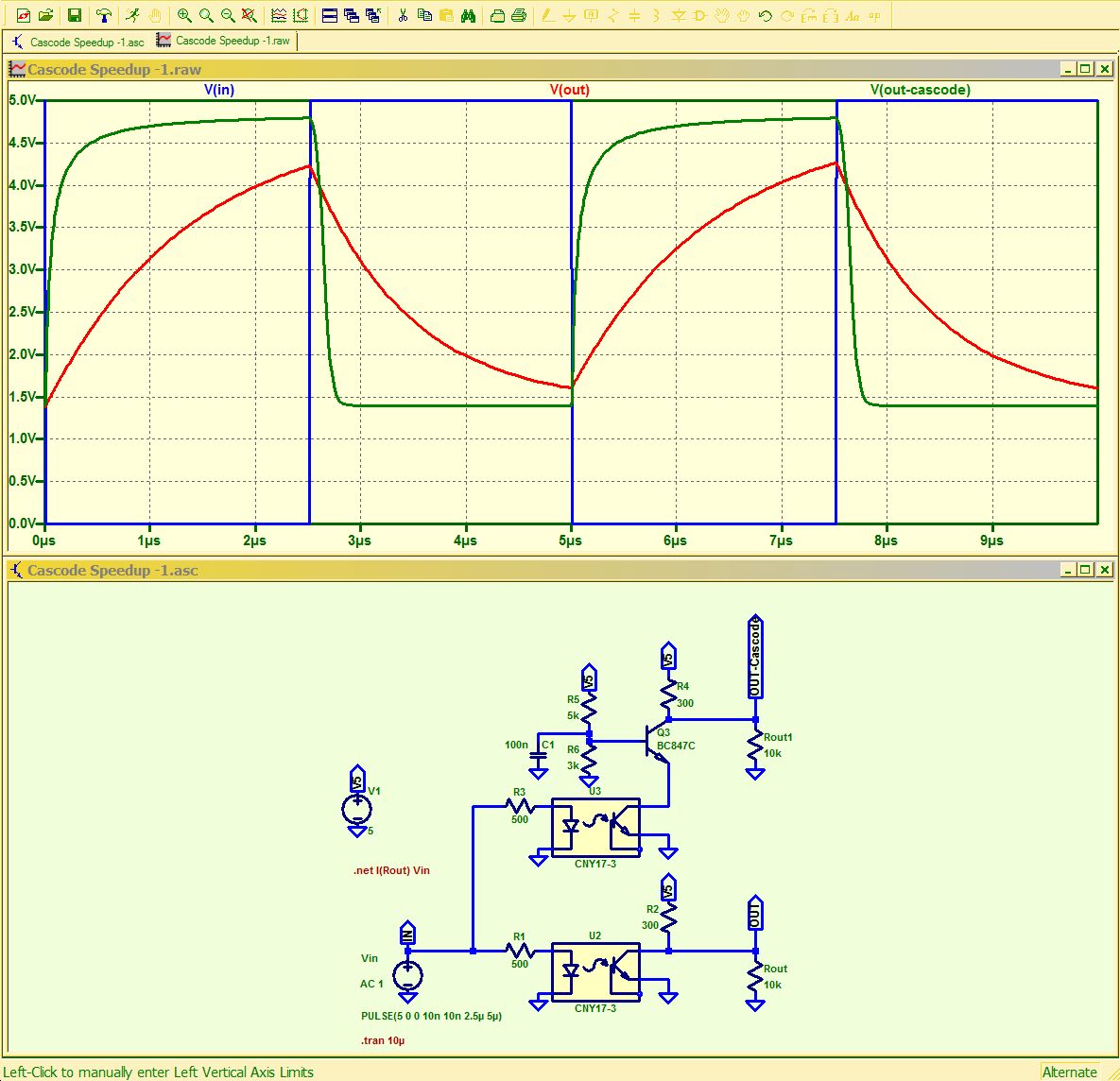Click the Autorange plot icon
The height and width of the screenshot is (1081, 1120).
click(301, 15)
